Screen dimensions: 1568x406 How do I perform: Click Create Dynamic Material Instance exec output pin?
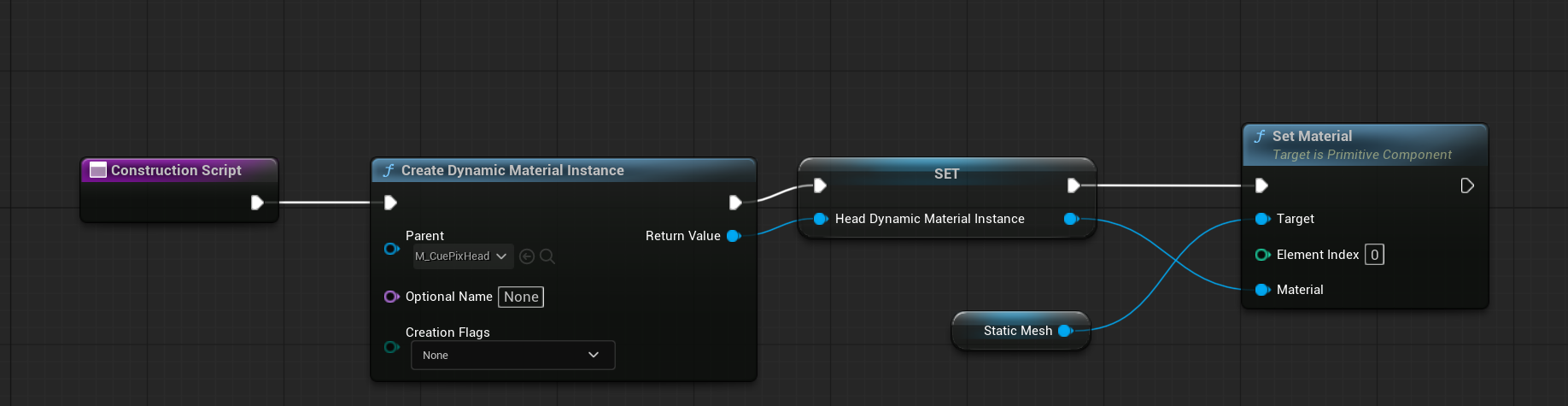[735, 203]
